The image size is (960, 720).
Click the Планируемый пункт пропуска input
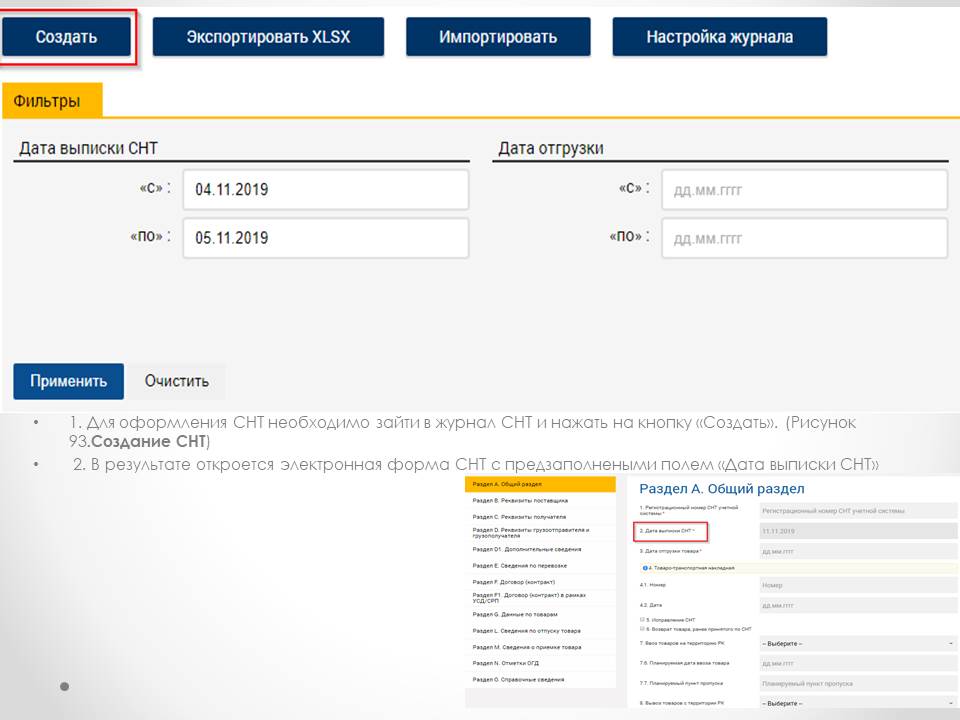point(857,683)
